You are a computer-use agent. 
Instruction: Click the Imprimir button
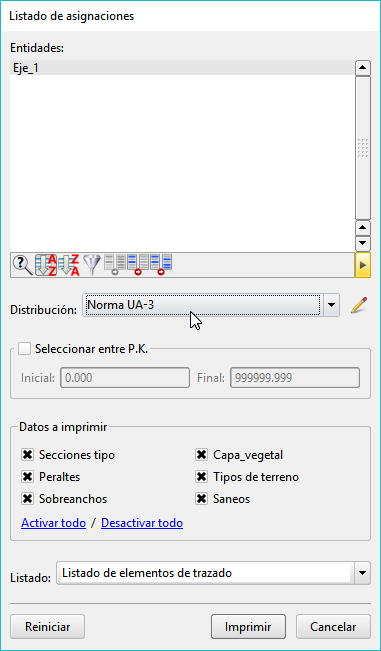click(x=248, y=627)
